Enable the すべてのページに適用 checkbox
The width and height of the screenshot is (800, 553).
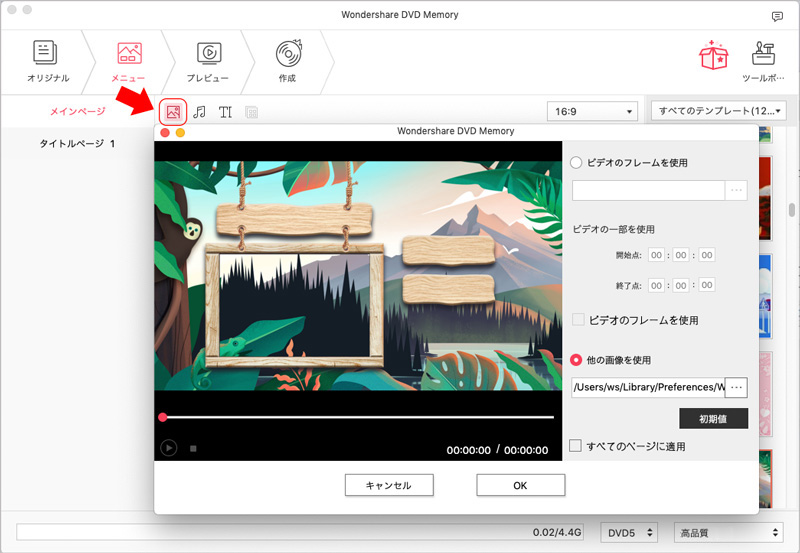[576, 445]
